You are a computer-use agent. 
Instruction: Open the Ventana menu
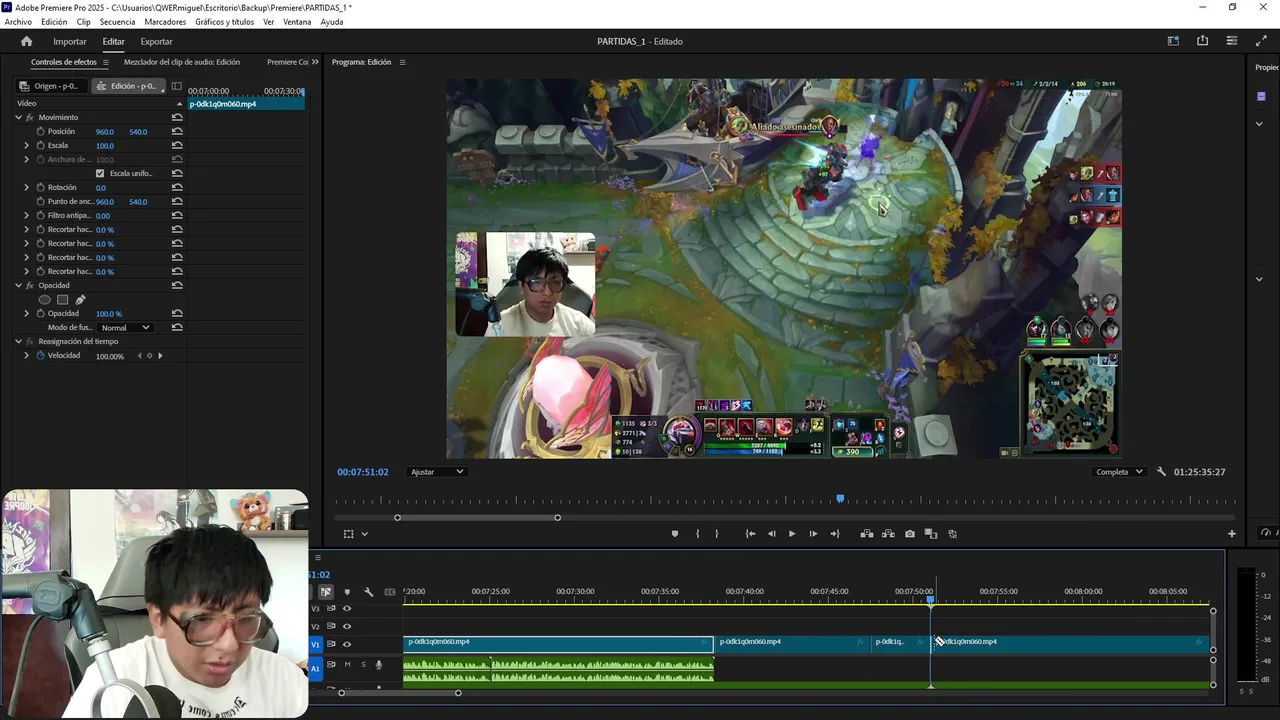point(297,21)
